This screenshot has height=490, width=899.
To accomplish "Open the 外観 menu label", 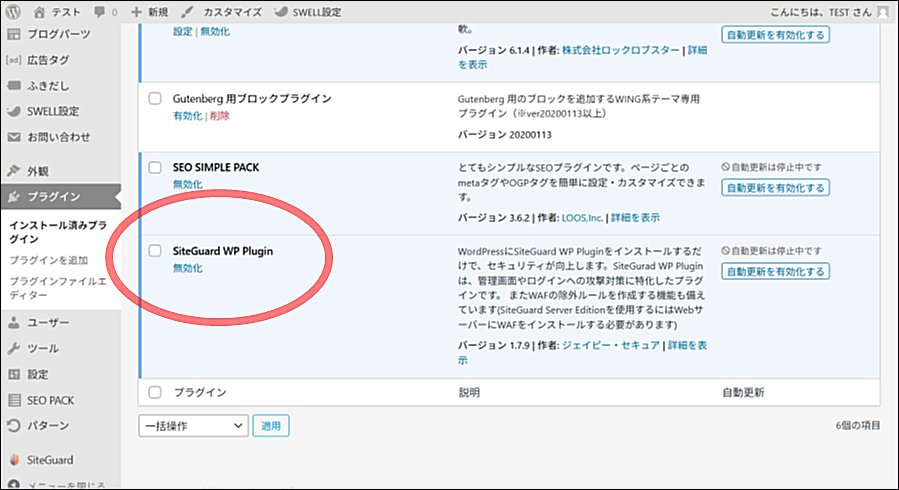I will 38,171.
